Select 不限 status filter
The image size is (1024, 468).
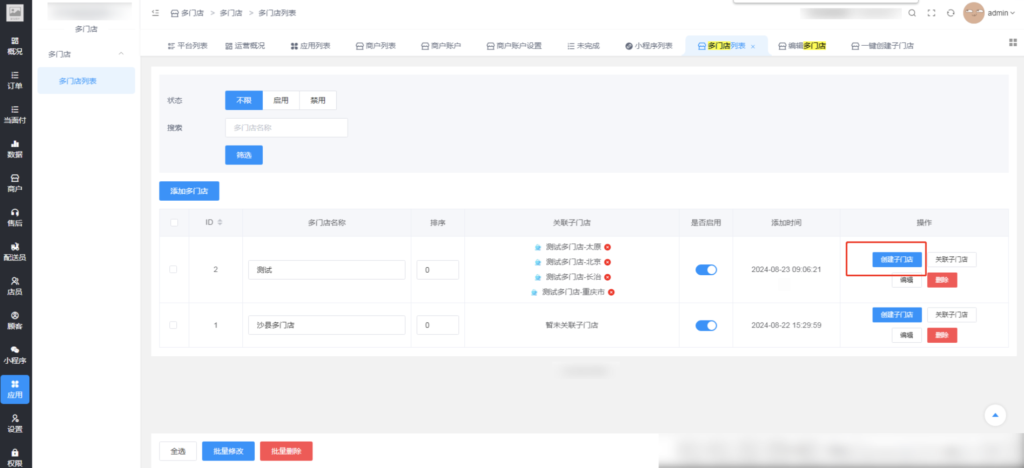click(x=244, y=101)
